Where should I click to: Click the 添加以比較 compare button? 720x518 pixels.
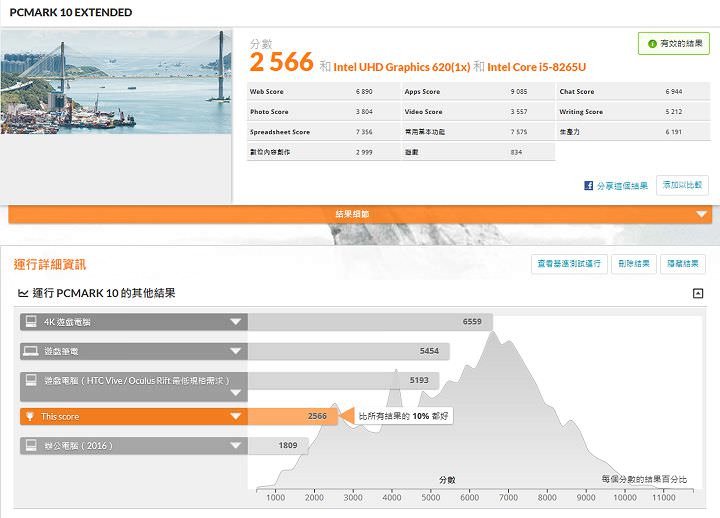click(682, 185)
